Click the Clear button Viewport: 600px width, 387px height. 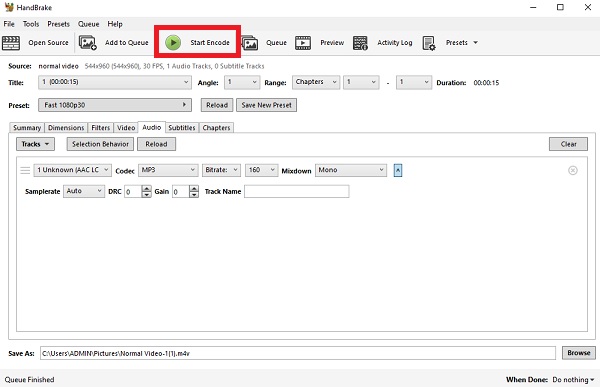568,144
